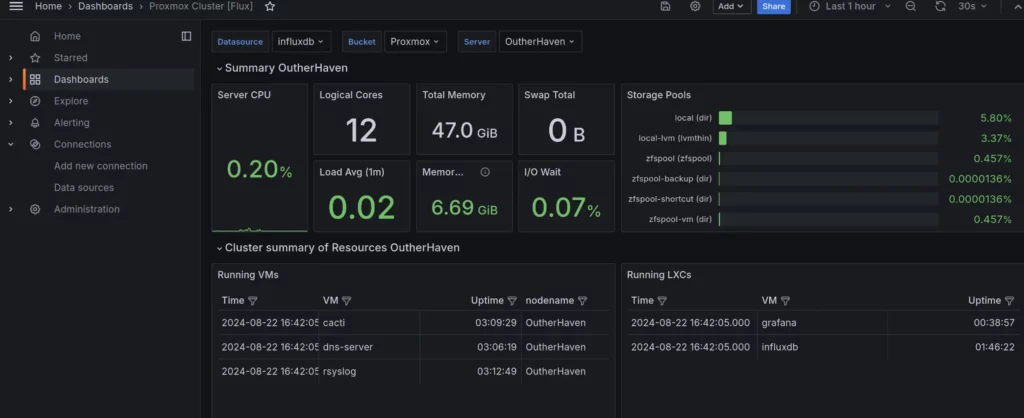
Task: Open the Proxmox bucket dropdown
Action: 415,41
